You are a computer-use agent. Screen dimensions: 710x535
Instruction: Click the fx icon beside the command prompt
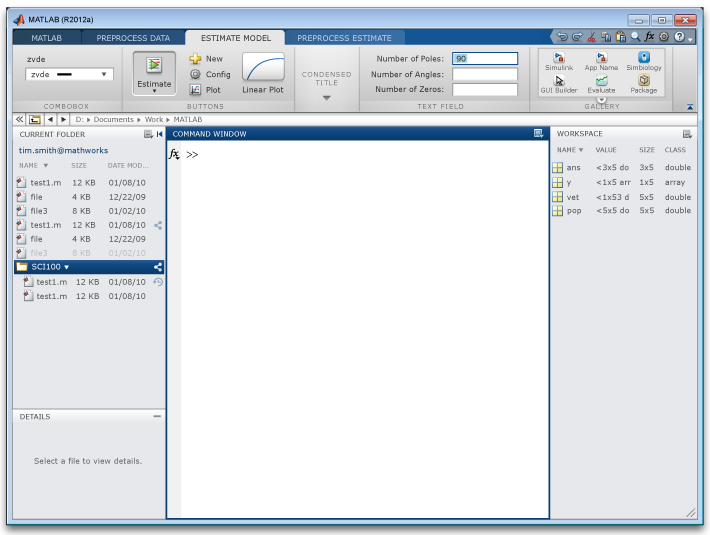pos(174,154)
